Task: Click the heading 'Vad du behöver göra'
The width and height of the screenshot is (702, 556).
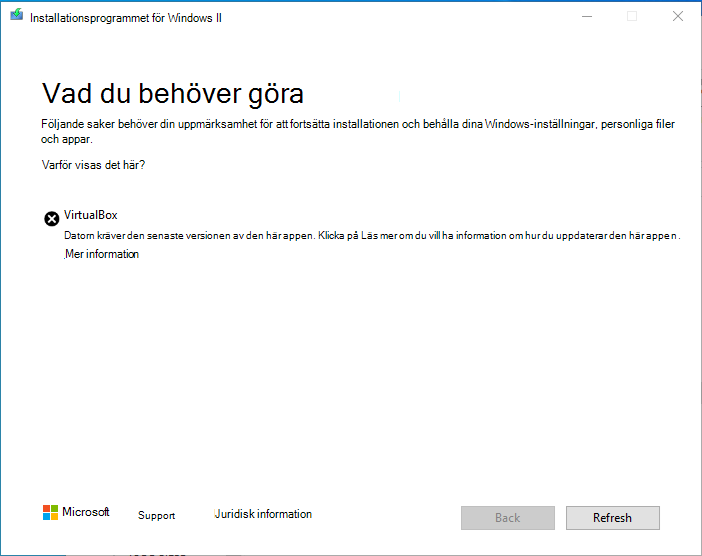Action: (x=173, y=94)
